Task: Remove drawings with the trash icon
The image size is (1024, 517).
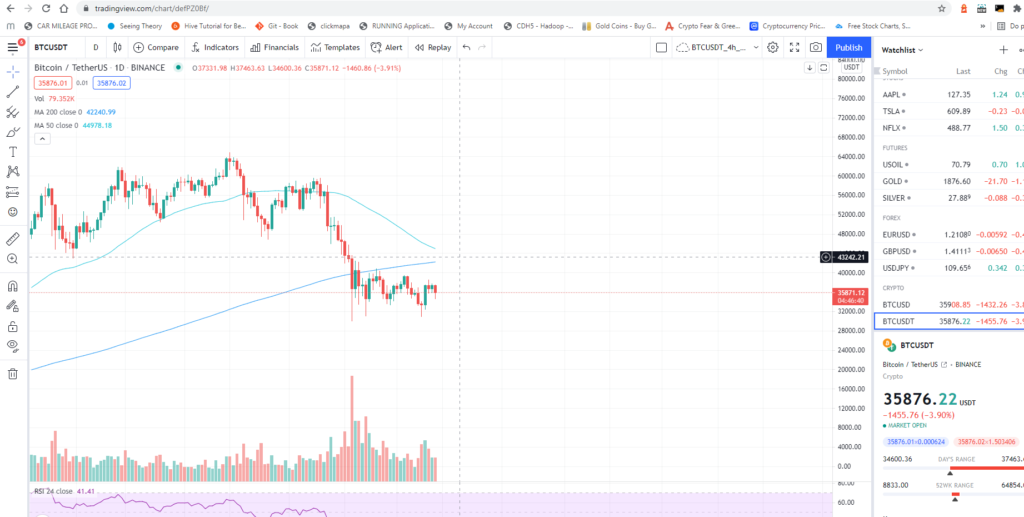Action: (x=13, y=374)
